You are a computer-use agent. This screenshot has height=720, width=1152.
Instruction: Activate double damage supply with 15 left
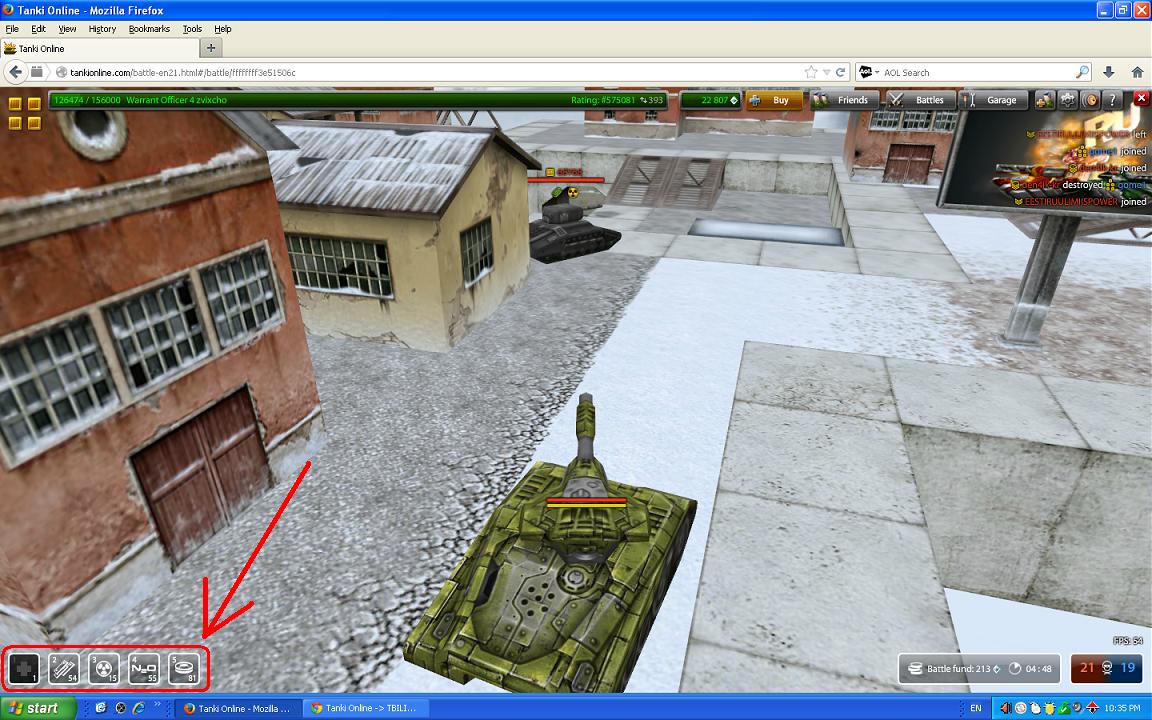pos(104,669)
